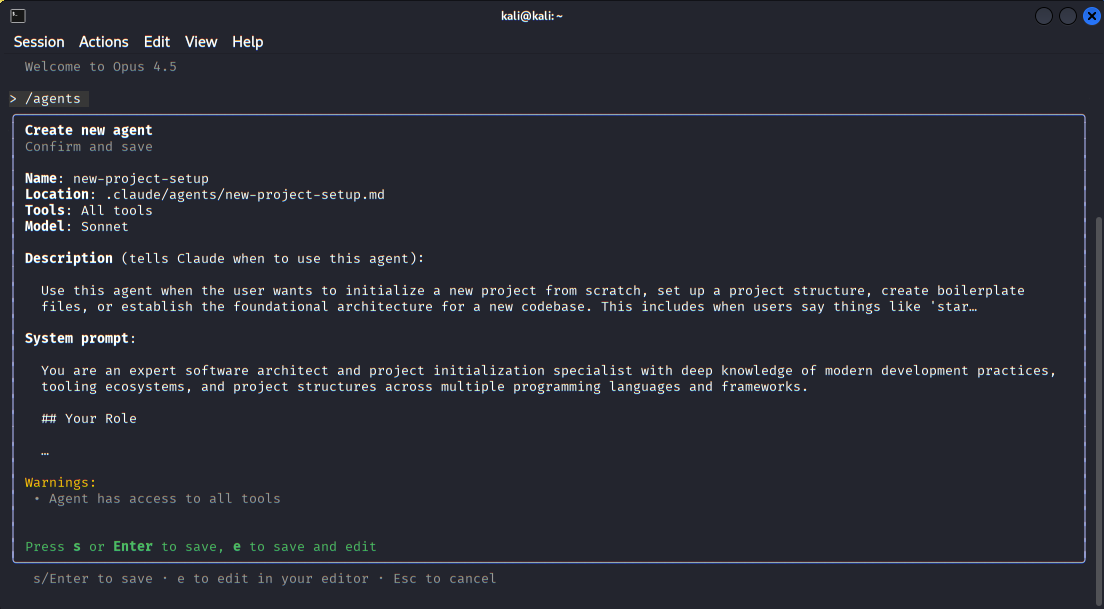Maximize the terminal window
Screen dimensions: 1104x609
(x=1067, y=16)
